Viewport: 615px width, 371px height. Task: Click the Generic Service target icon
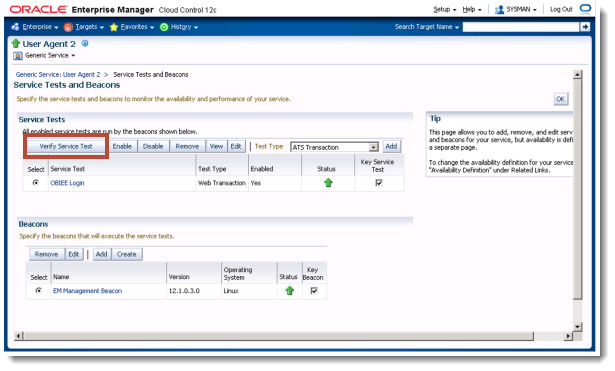pyautogui.click(x=17, y=56)
